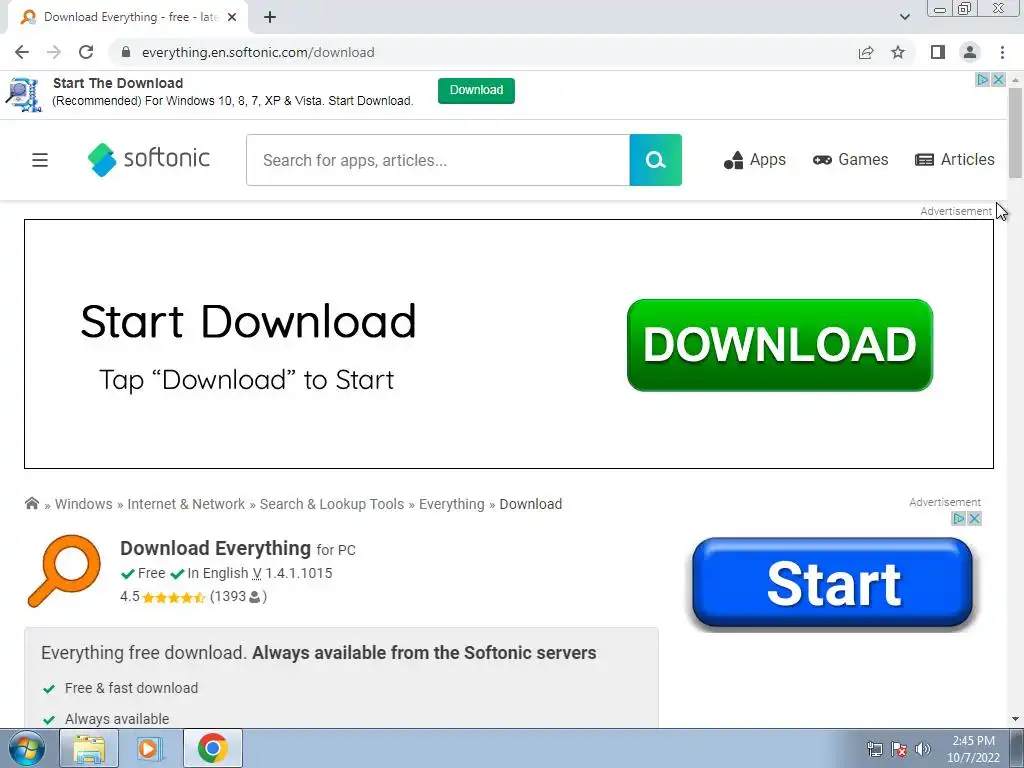Open the Chrome side panel icon
This screenshot has width=1024, height=768.
pyautogui.click(x=938, y=52)
